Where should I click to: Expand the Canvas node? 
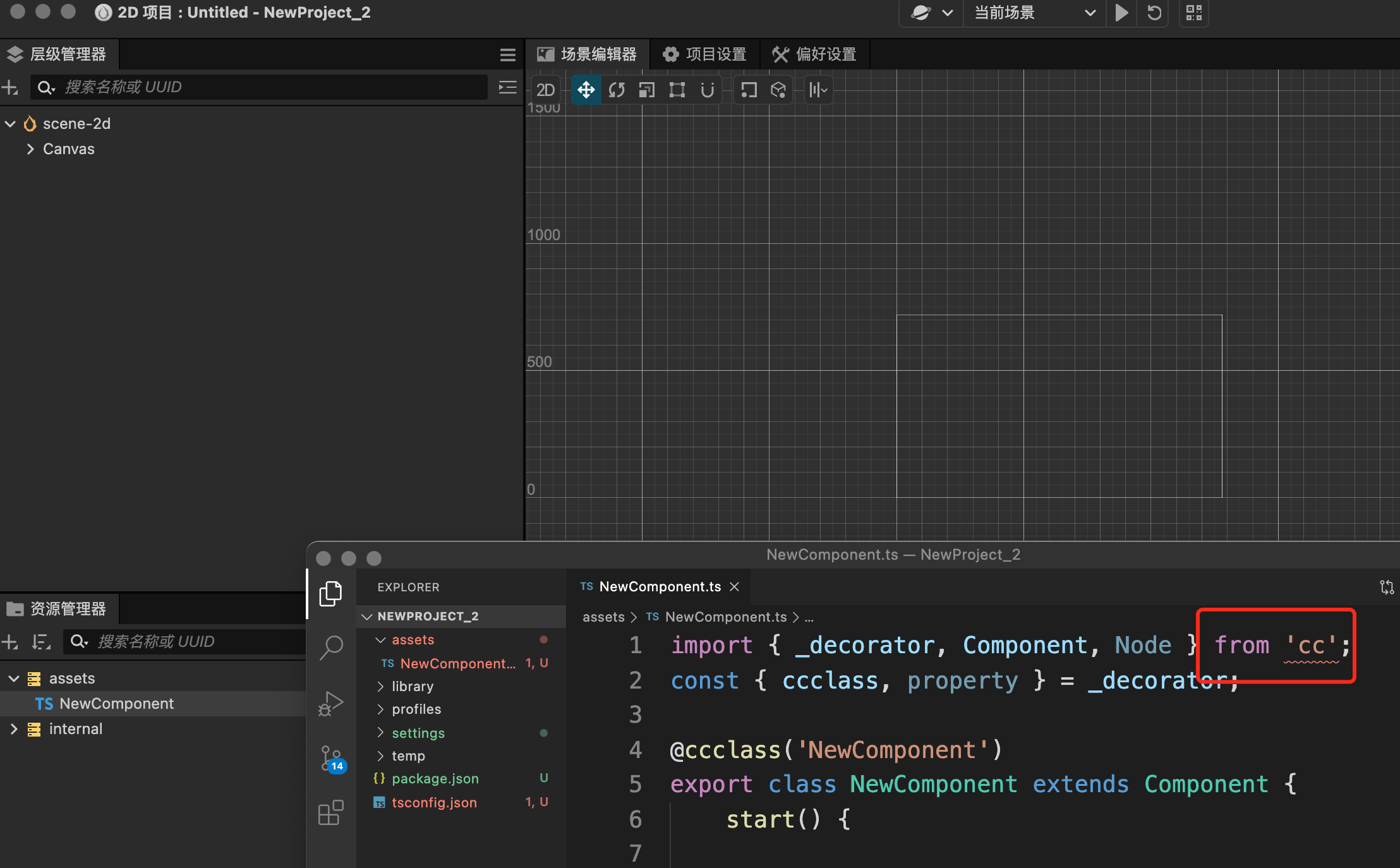click(x=30, y=149)
